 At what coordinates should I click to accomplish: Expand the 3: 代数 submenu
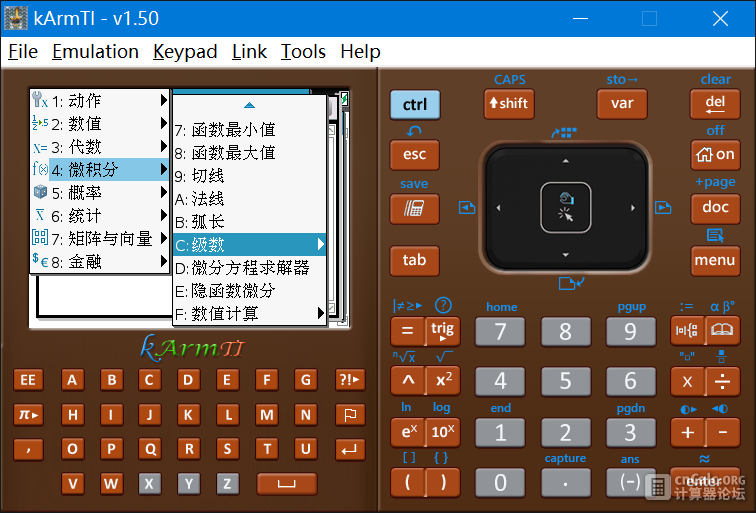pos(100,147)
